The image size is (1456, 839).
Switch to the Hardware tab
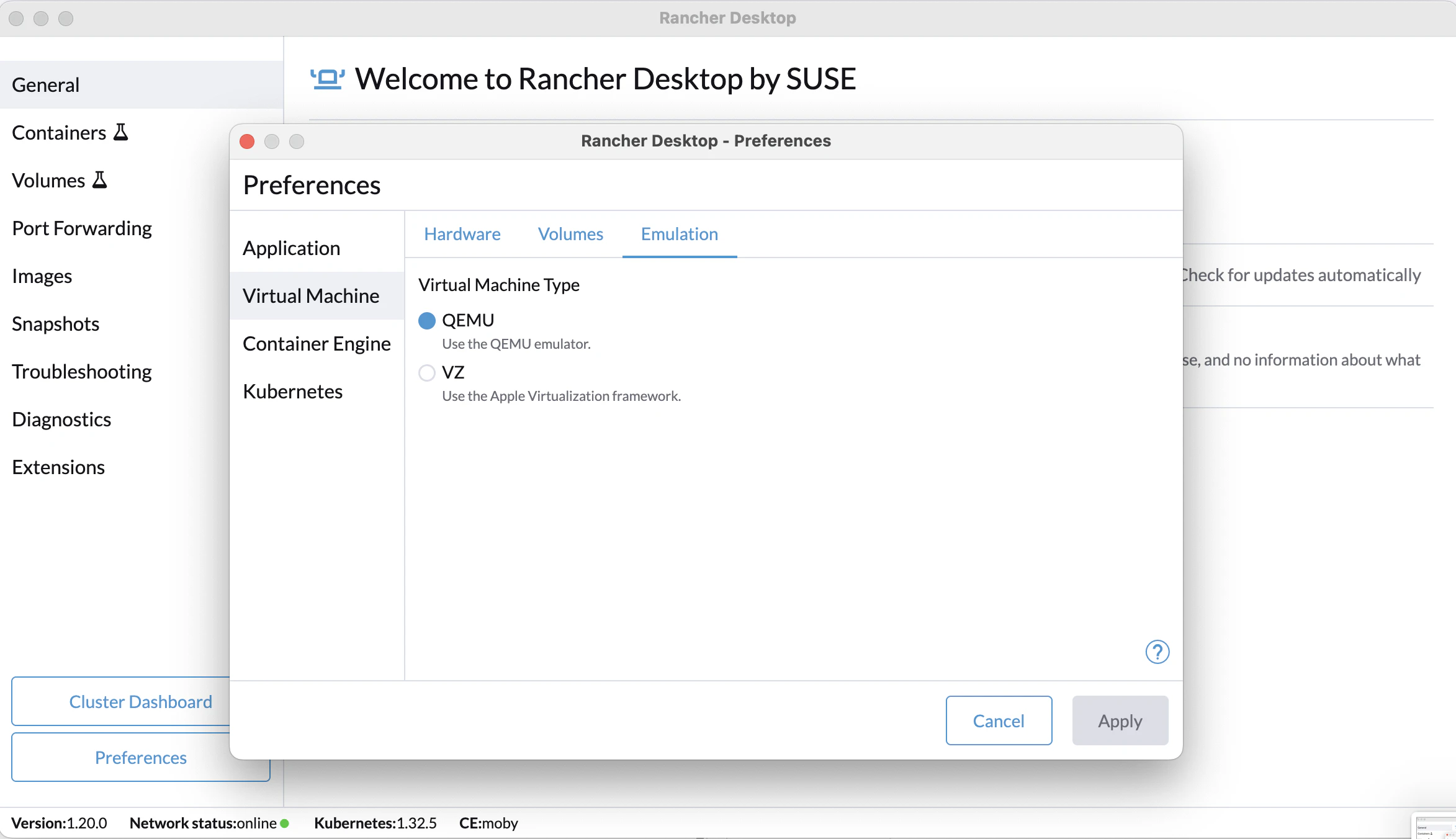(462, 234)
